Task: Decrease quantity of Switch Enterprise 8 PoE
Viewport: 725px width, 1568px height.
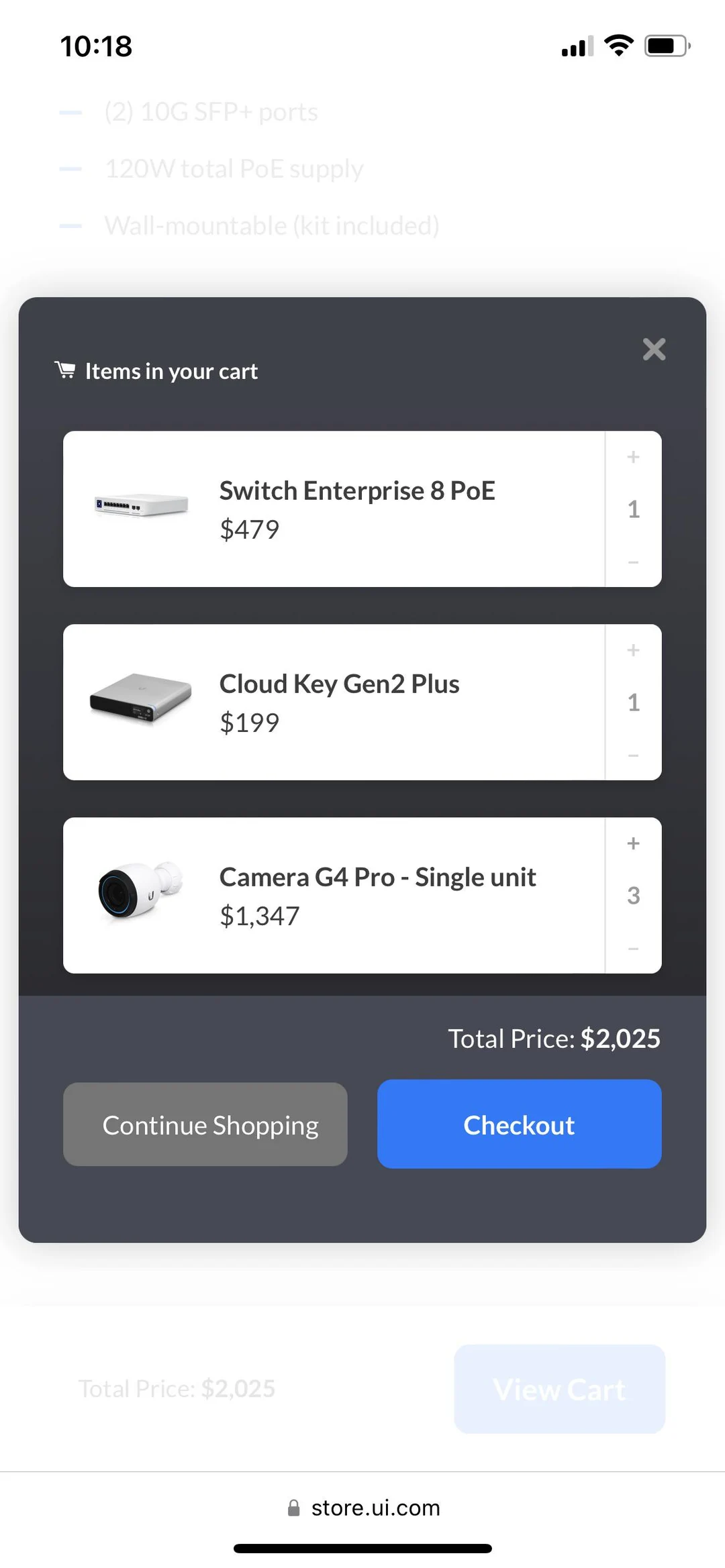Action: 632,562
